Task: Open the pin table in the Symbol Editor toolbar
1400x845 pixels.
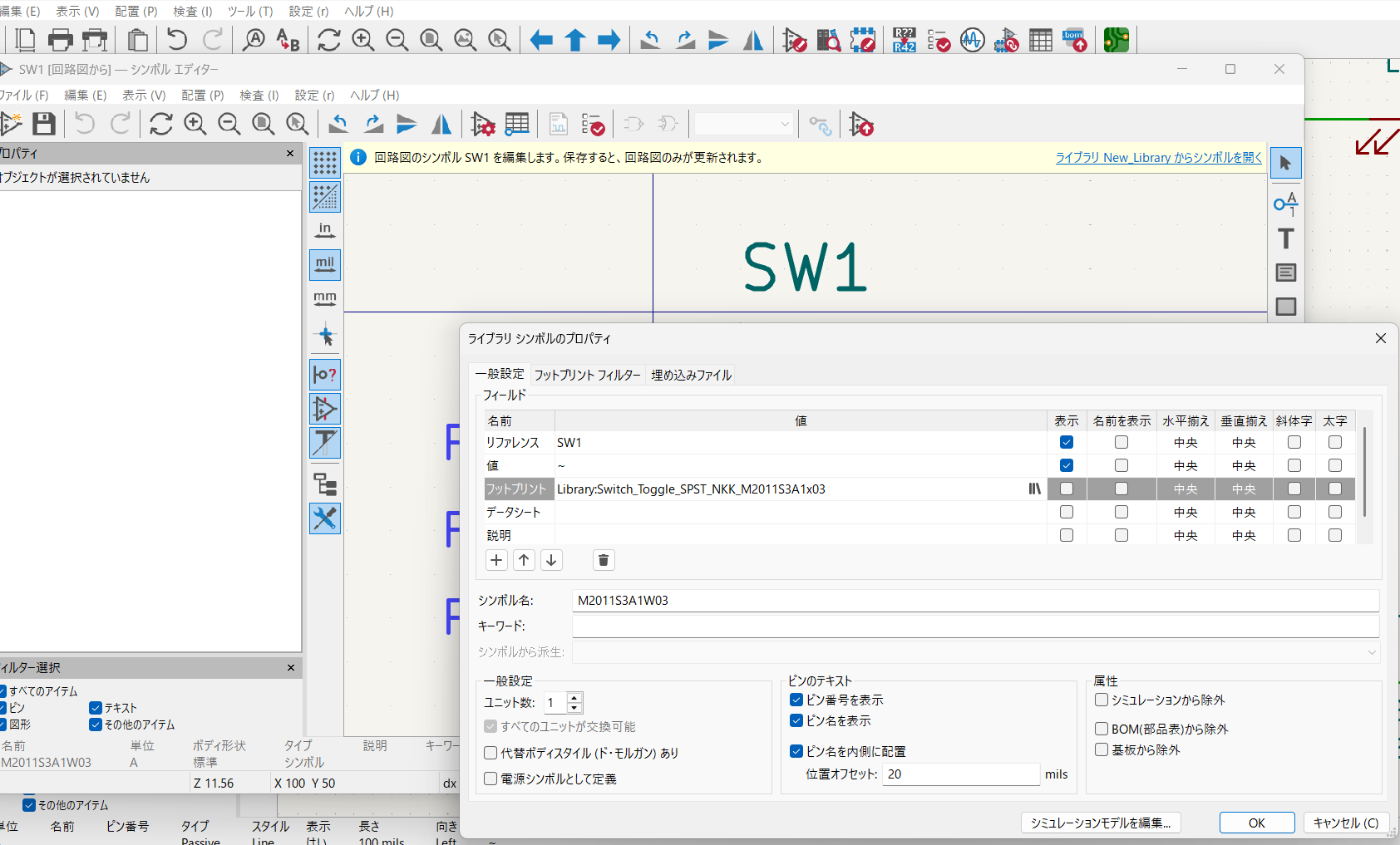Action: (517, 124)
